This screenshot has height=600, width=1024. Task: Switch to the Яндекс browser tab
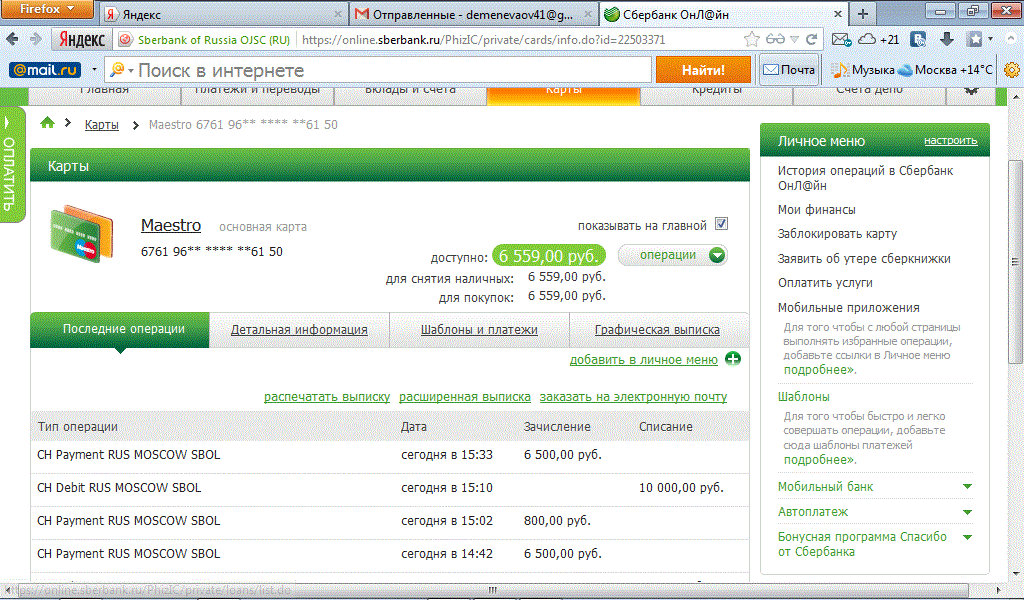(x=223, y=14)
